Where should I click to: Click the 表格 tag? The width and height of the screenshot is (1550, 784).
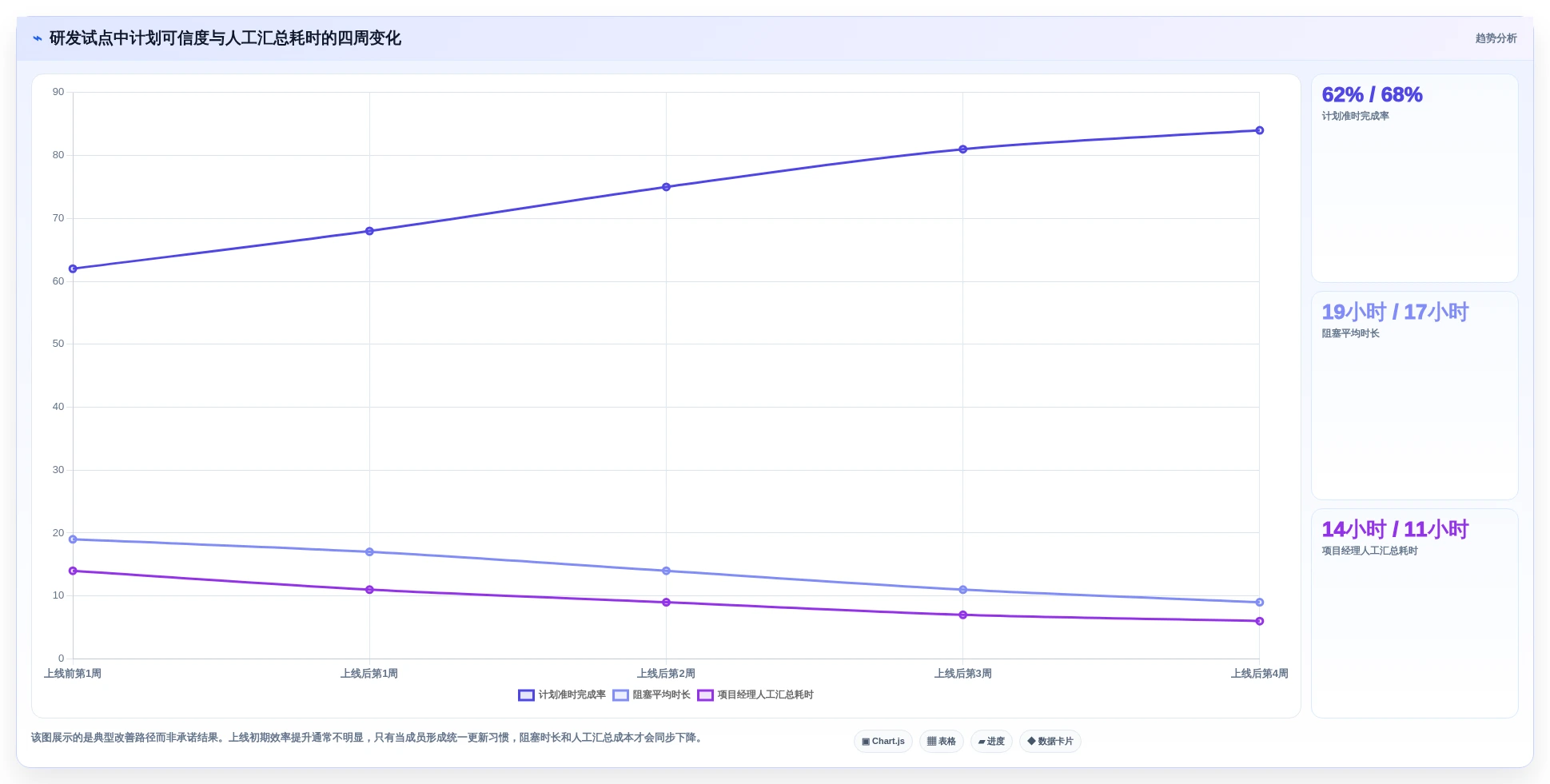942,742
